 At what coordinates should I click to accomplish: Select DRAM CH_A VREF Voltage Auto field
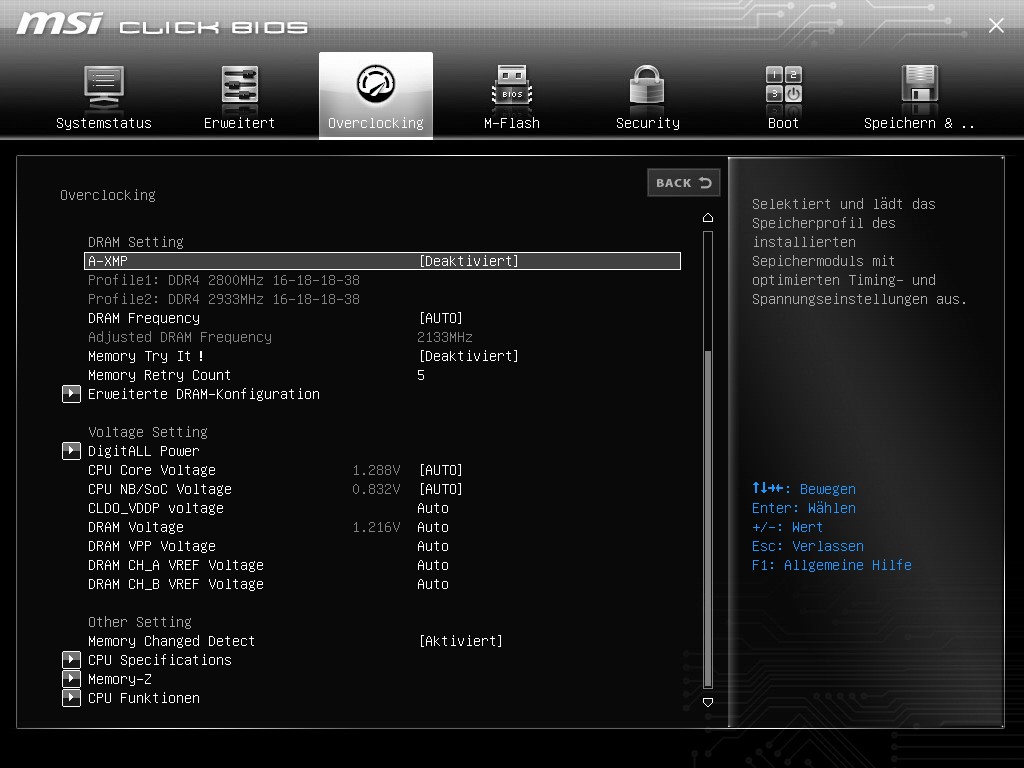point(433,565)
